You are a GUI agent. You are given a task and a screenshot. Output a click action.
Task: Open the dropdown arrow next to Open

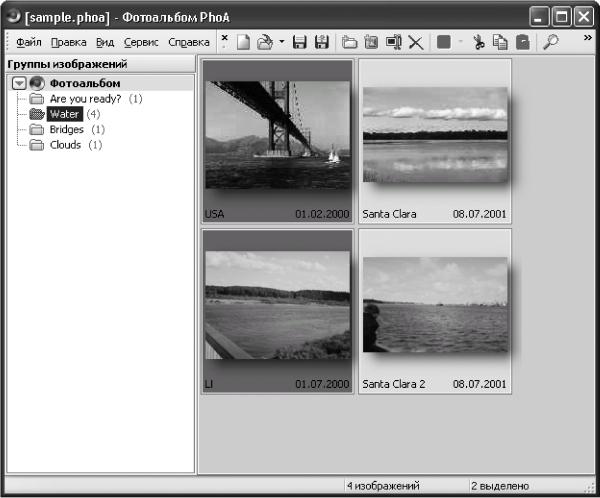[282, 41]
